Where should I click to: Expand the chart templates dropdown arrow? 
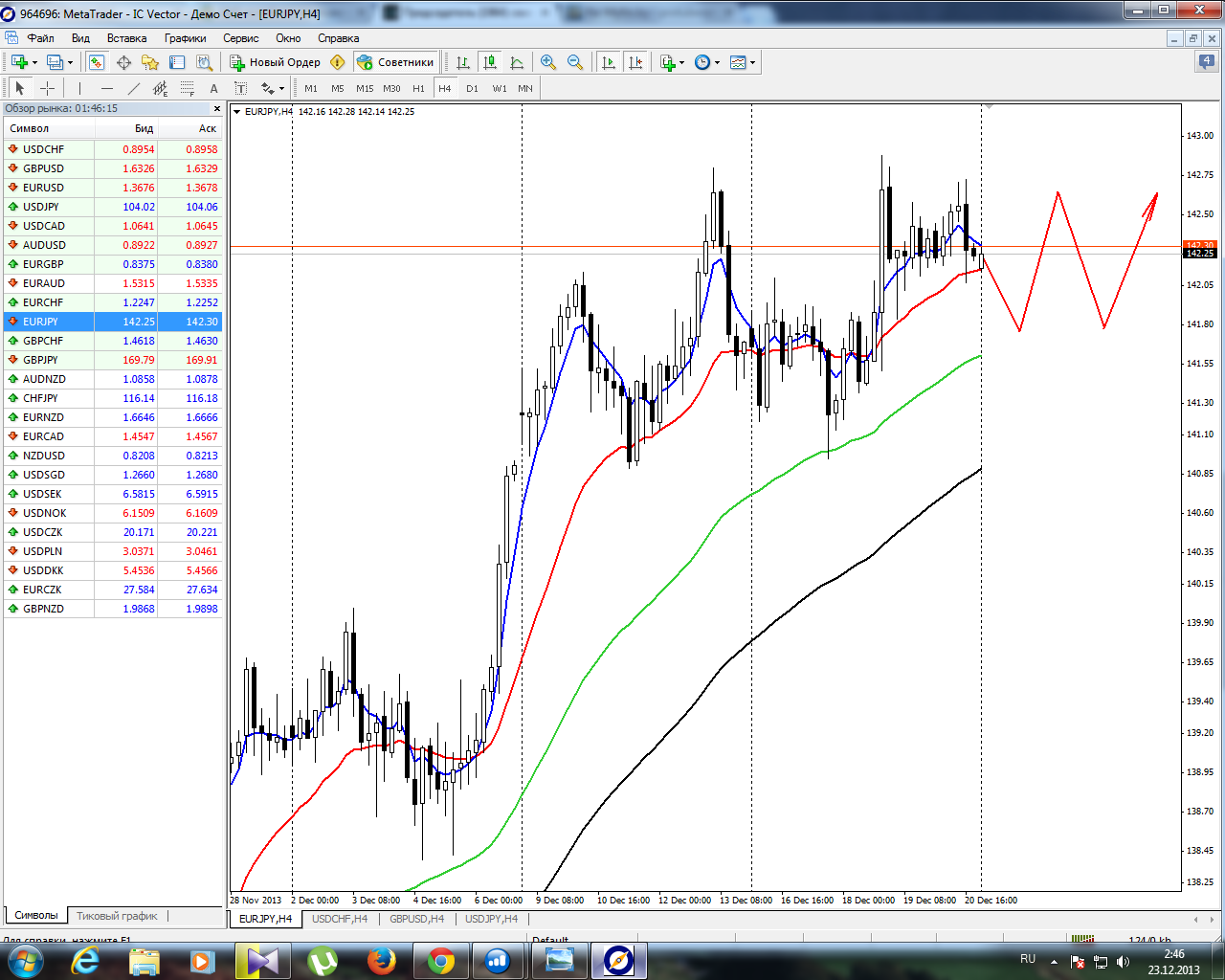pos(753,63)
